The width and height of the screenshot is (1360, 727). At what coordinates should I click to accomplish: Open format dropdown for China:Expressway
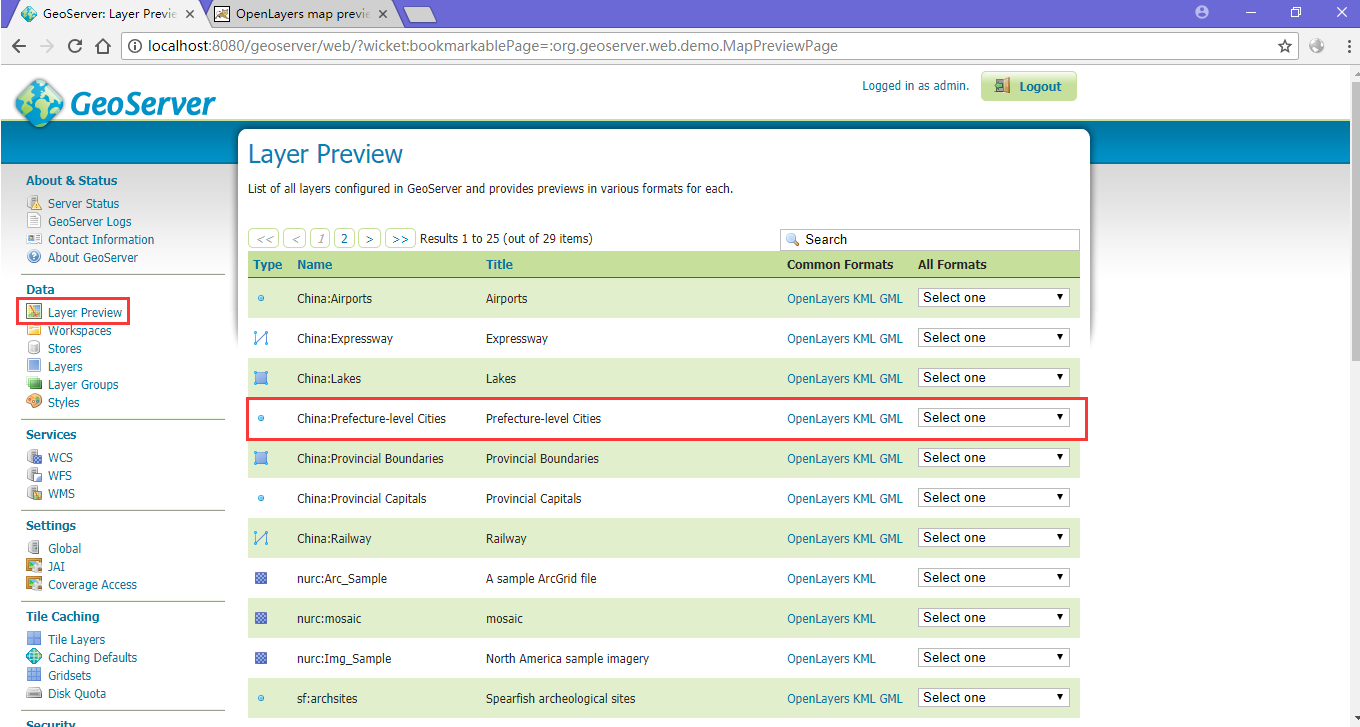[x=993, y=338]
